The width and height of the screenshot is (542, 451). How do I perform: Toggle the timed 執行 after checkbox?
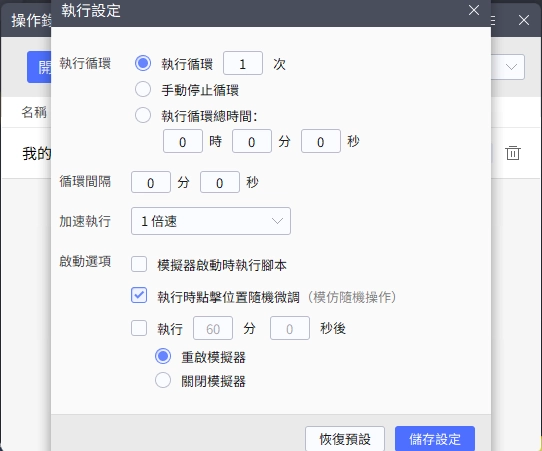139,328
